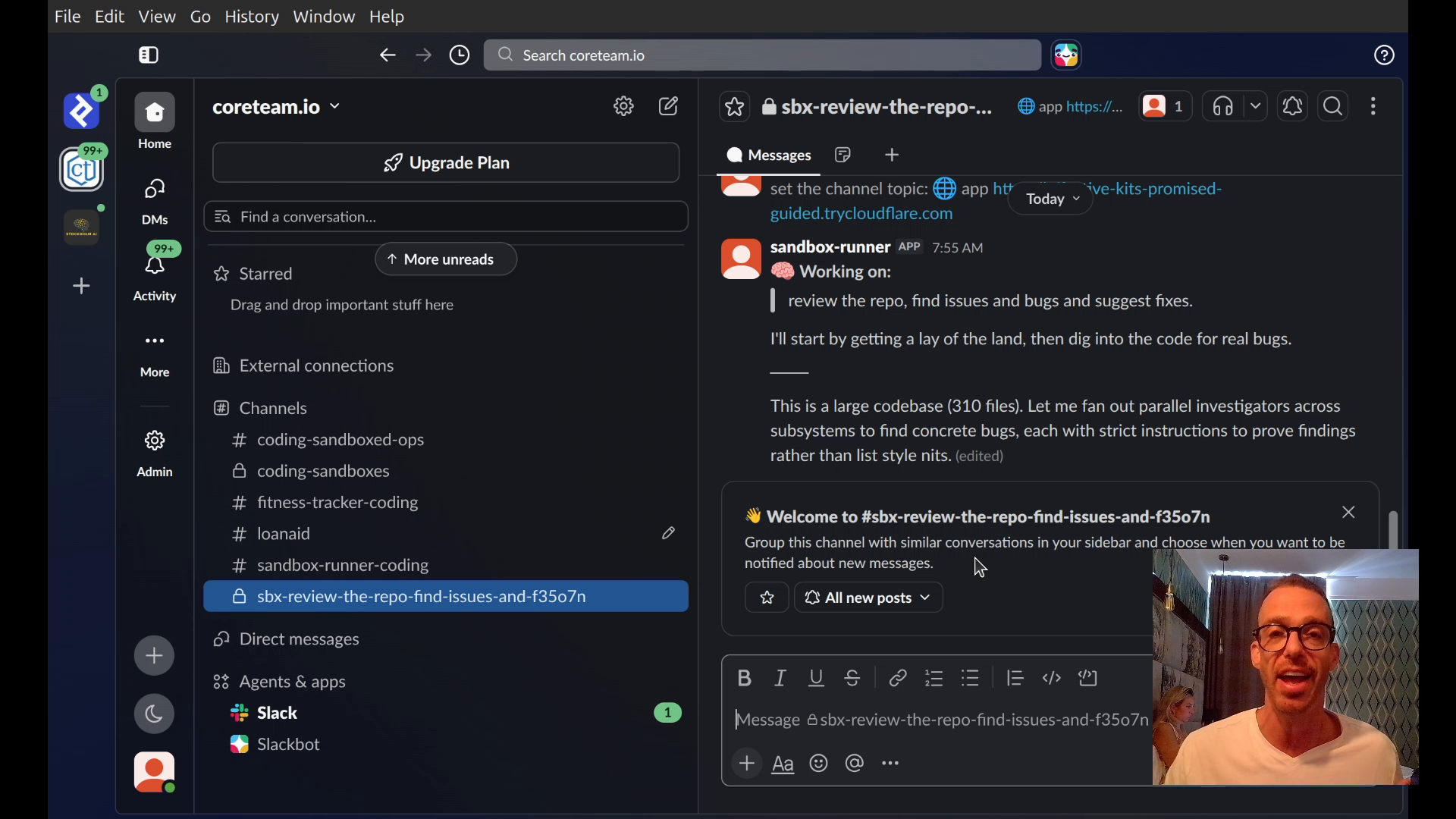Toggle the sidebar collapse icon
The width and height of the screenshot is (1456, 819).
coord(149,55)
